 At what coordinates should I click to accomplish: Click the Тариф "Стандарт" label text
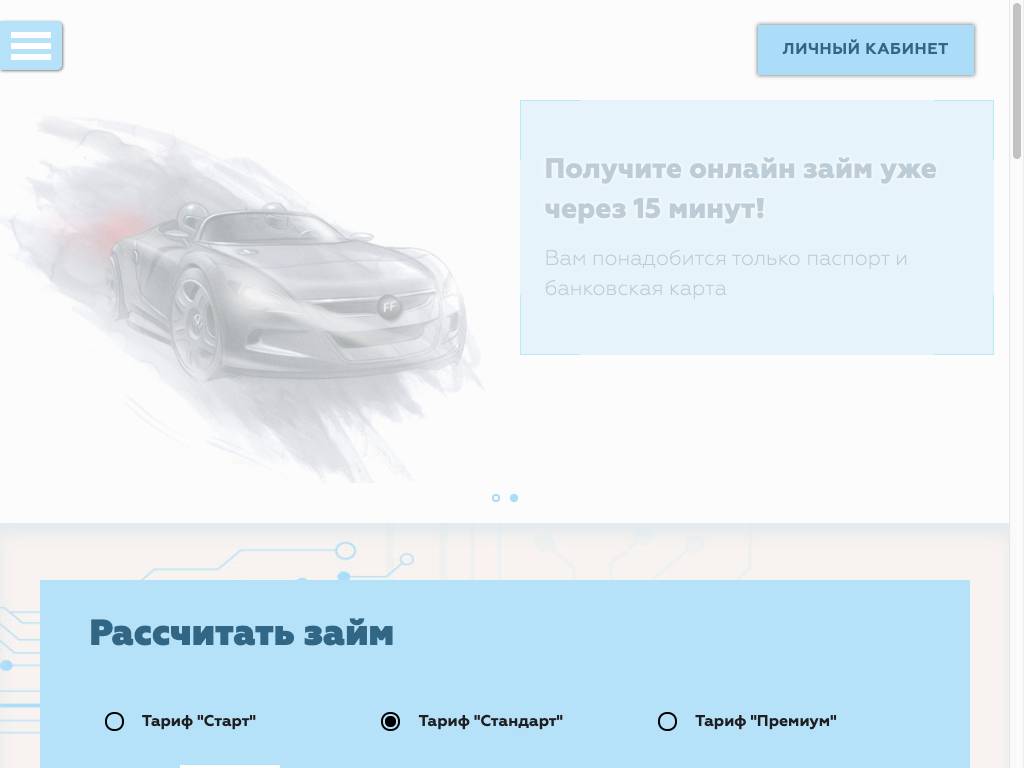pos(490,721)
